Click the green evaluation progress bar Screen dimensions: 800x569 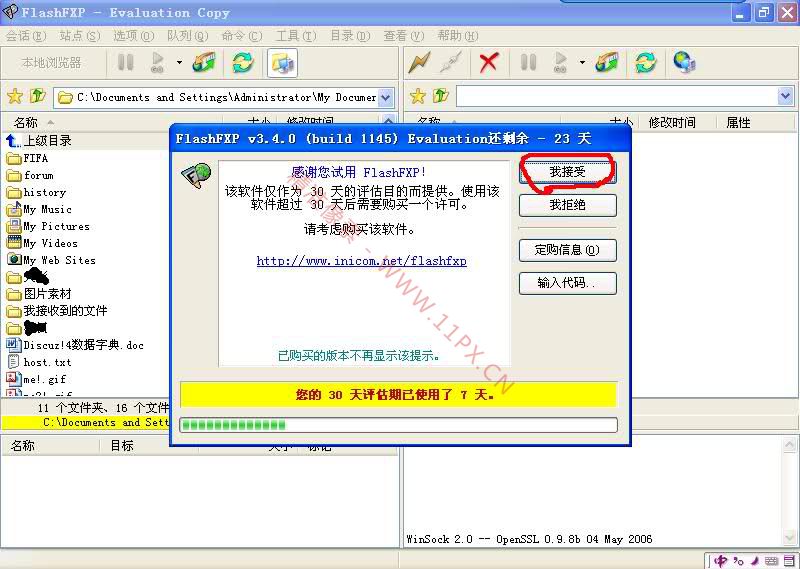(397, 425)
